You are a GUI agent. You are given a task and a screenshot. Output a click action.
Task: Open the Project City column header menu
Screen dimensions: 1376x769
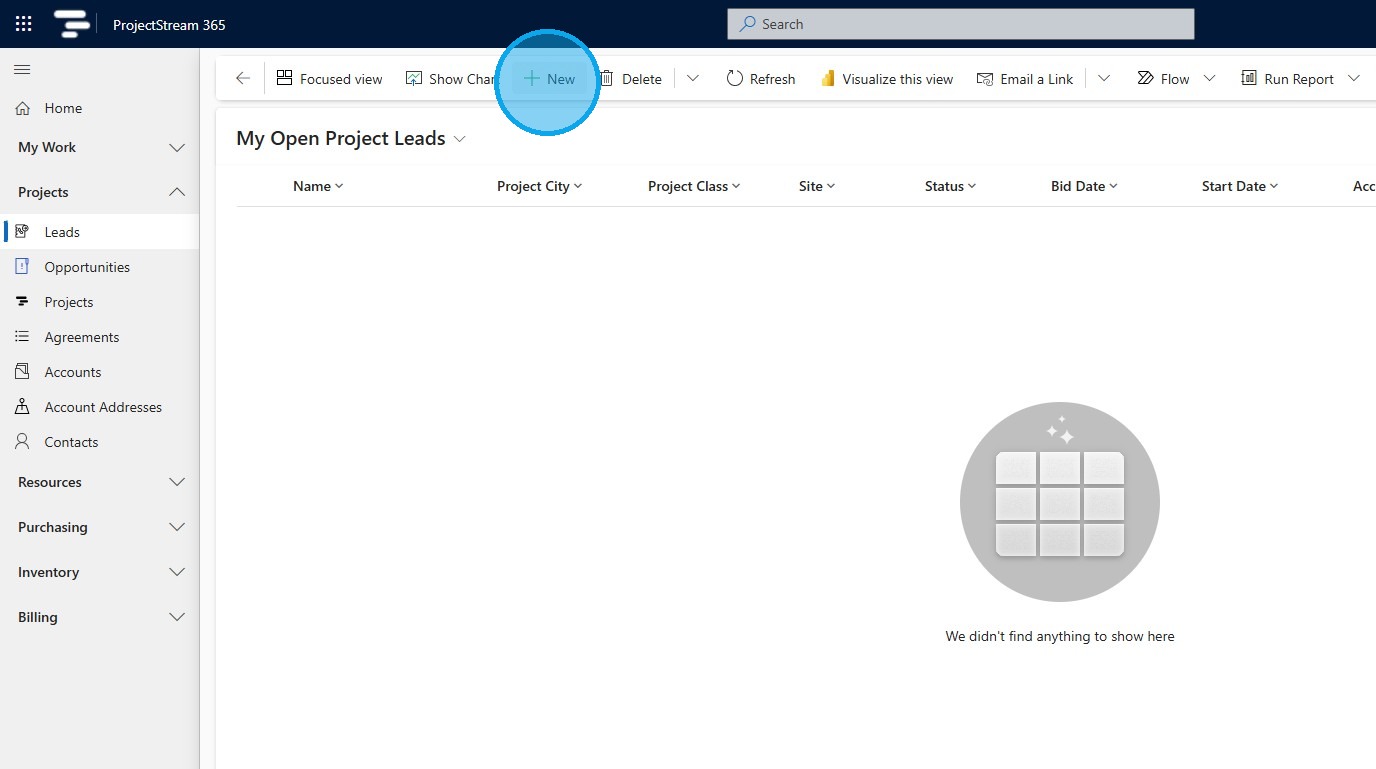point(540,186)
